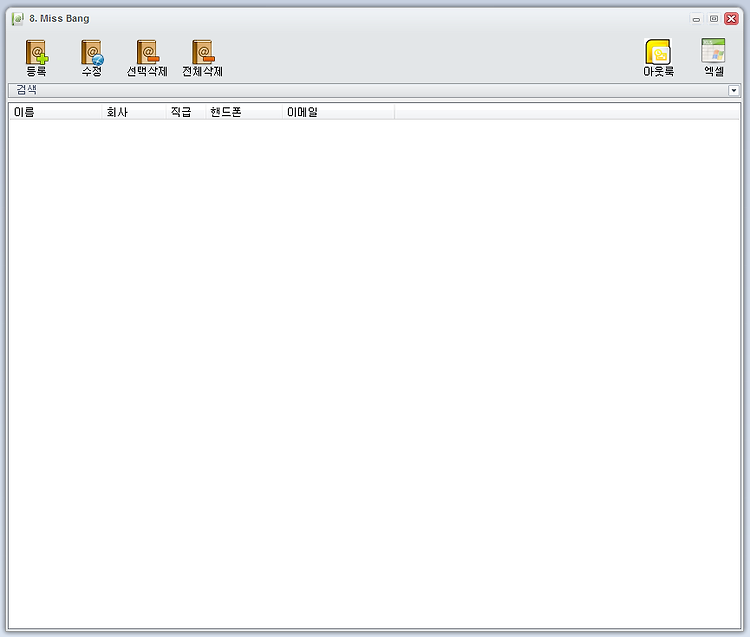Image resolution: width=750 pixels, height=637 pixels.
Task: Maximize the Miss Bang window
Action: click(714, 19)
